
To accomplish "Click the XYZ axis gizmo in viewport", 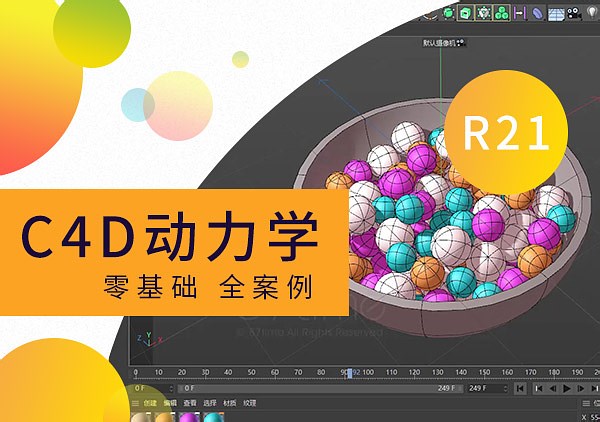I will tap(149, 339).
